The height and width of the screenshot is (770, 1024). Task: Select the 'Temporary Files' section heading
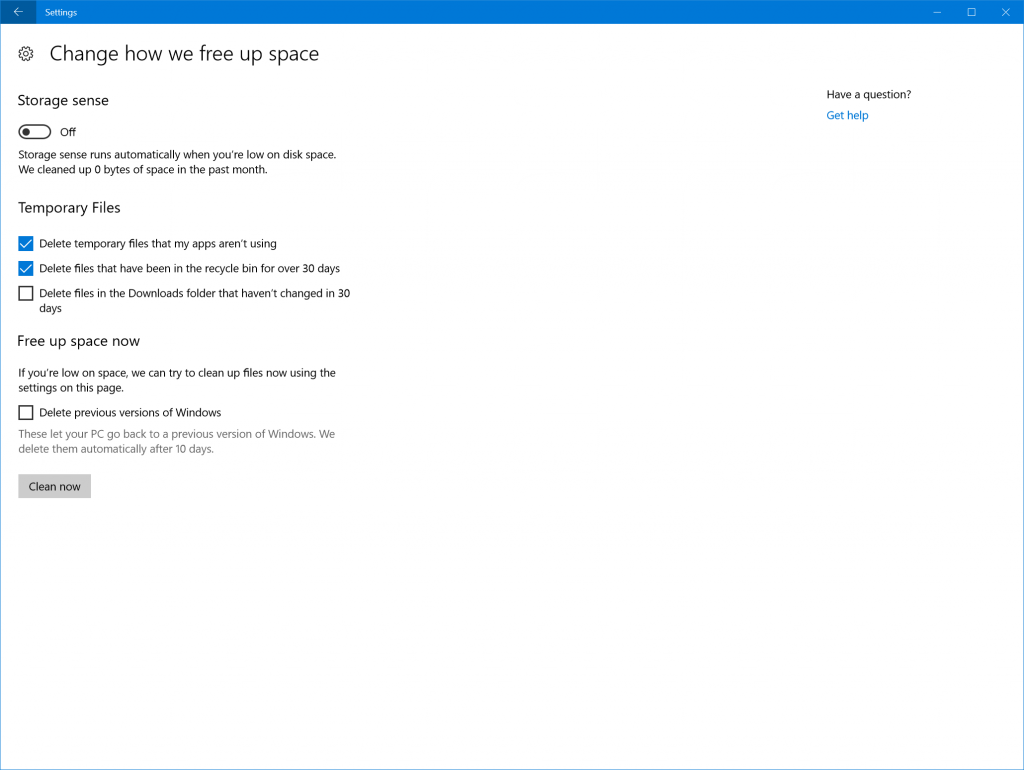coord(69,208)
